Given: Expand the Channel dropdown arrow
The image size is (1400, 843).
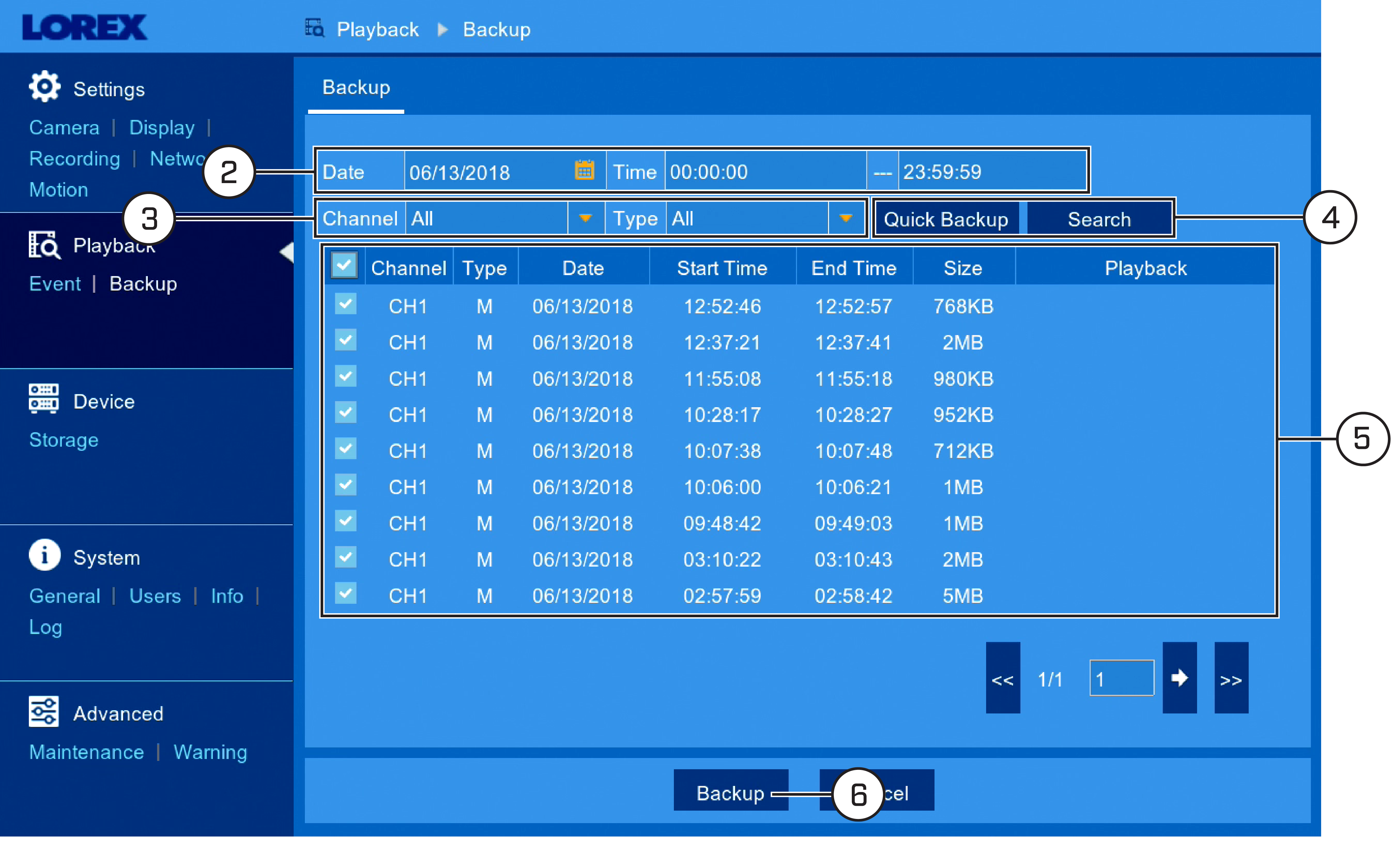Looking at the screenshot, I should coord(586,218).
